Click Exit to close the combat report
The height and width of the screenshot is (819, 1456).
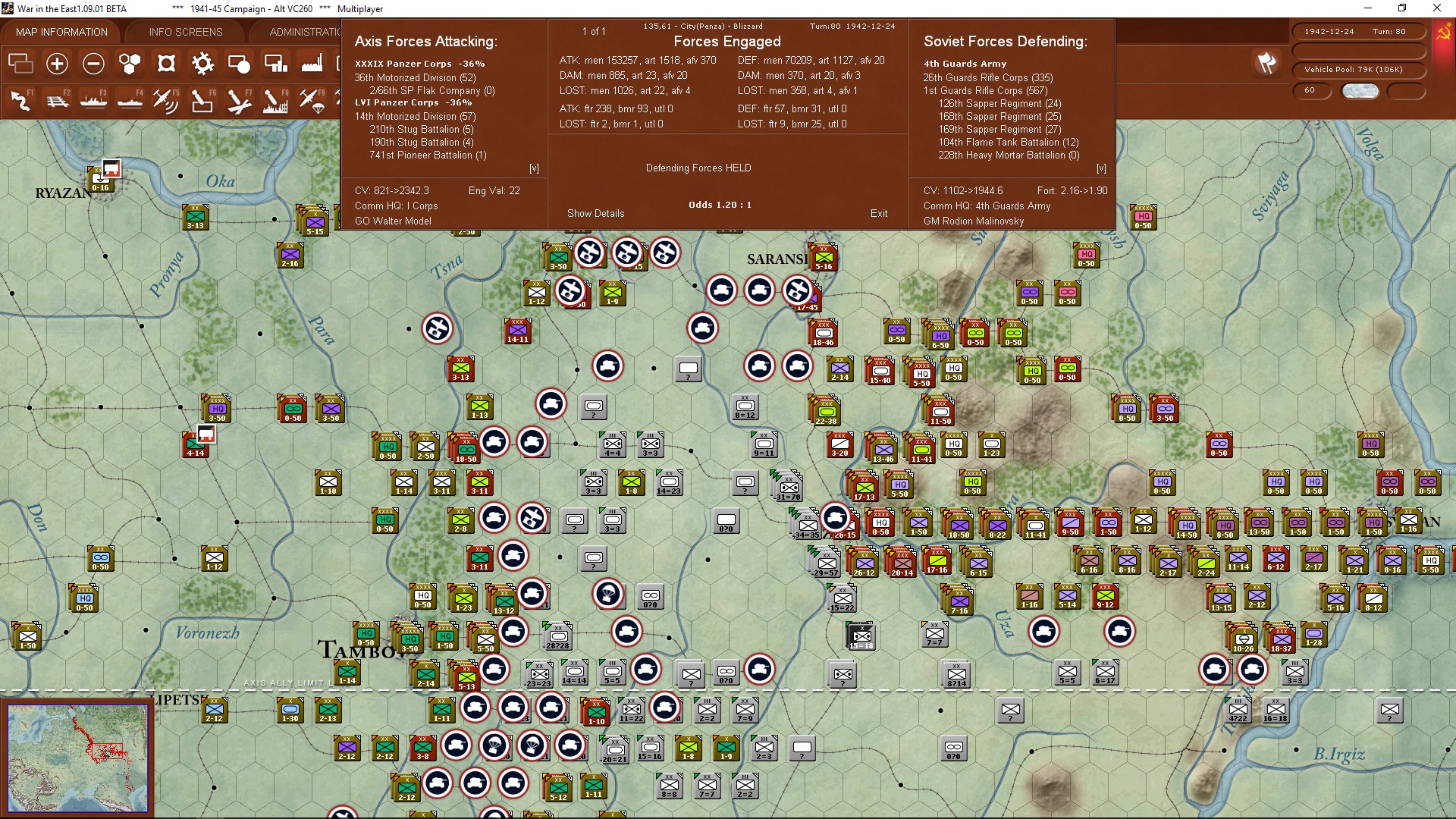[x=879, y=214]
